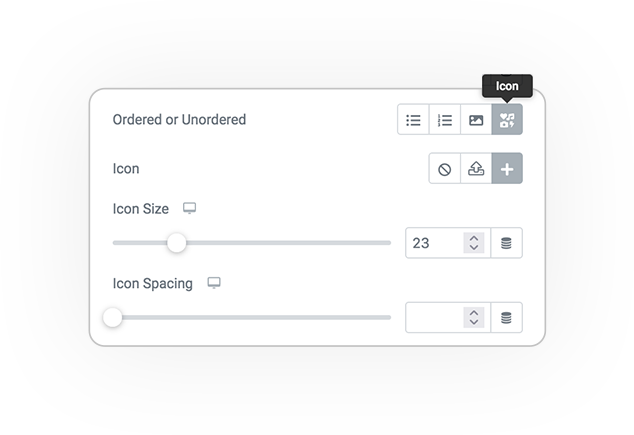Screen dimensions: 634x435
Task: Choose the ordered numbered list option
Action: [445, 120]
